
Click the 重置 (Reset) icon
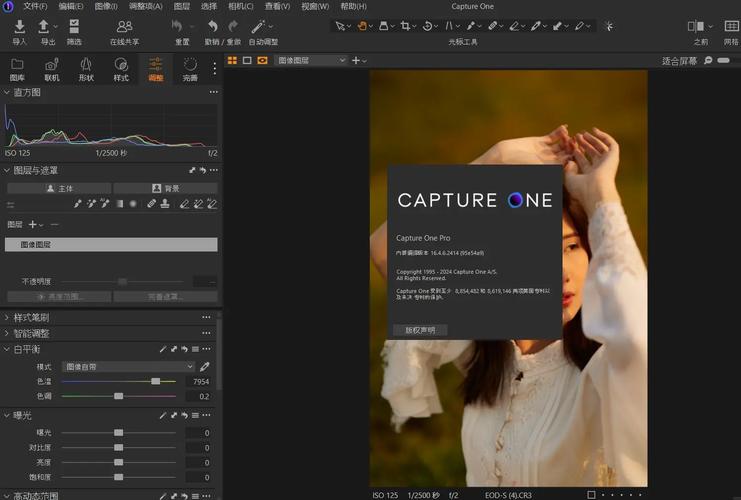(x=178, y=26)
